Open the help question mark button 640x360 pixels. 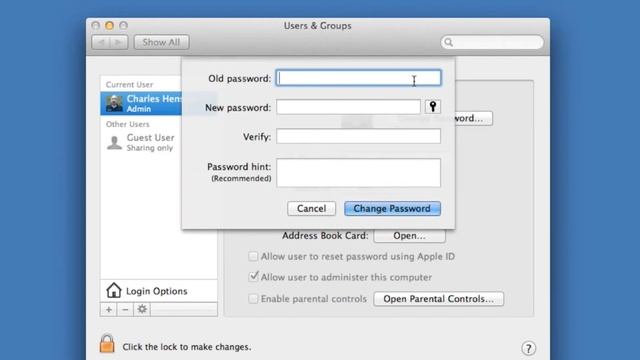click(x=528, y=348)
